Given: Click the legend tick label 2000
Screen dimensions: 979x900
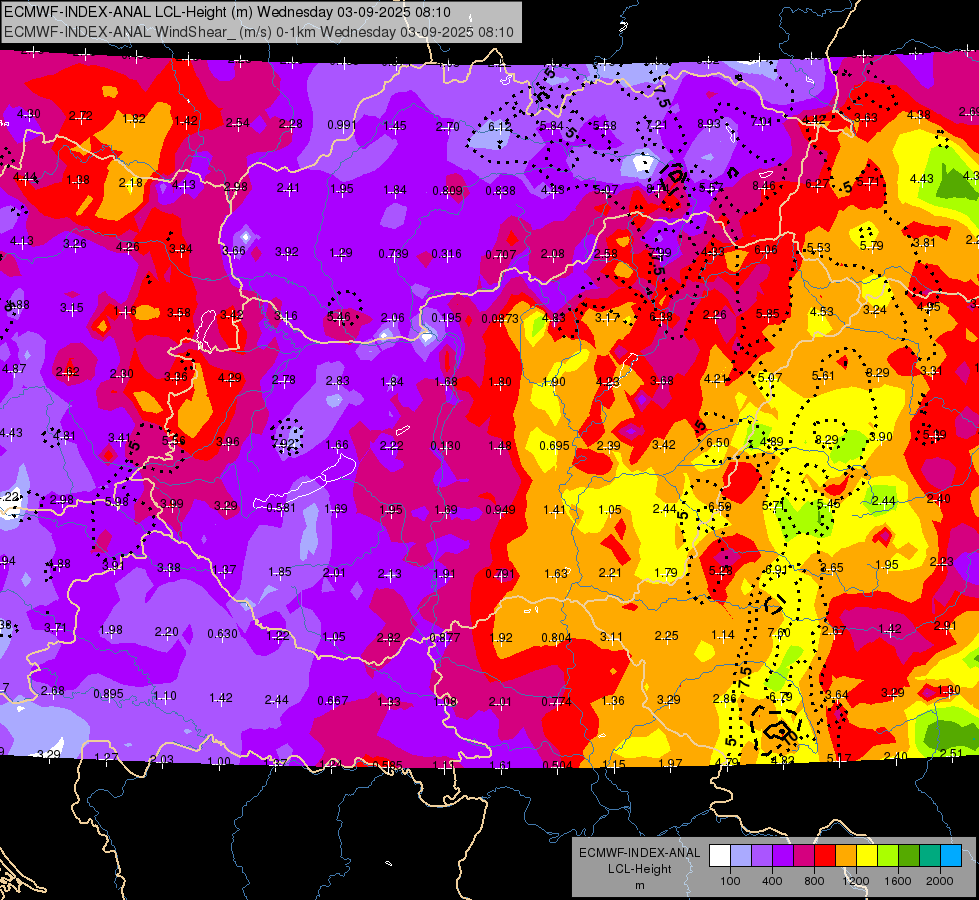Looking at the screenshot, I should point(940,881).
